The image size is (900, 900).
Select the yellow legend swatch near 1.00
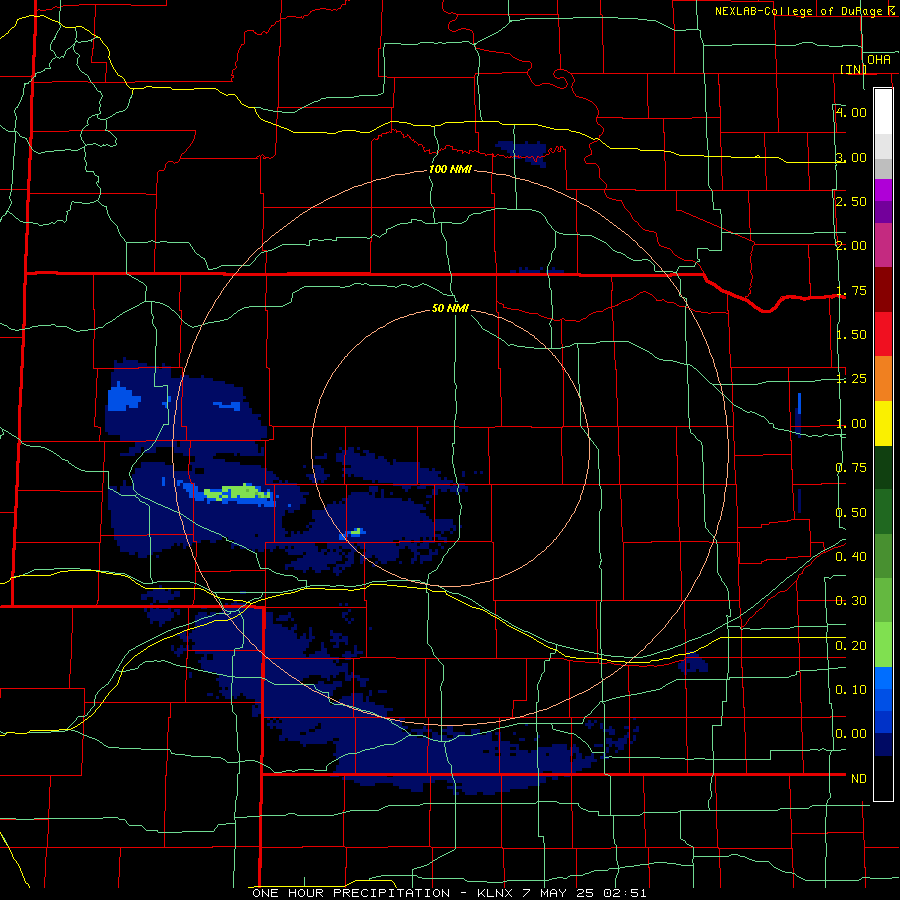click(883, 424)
